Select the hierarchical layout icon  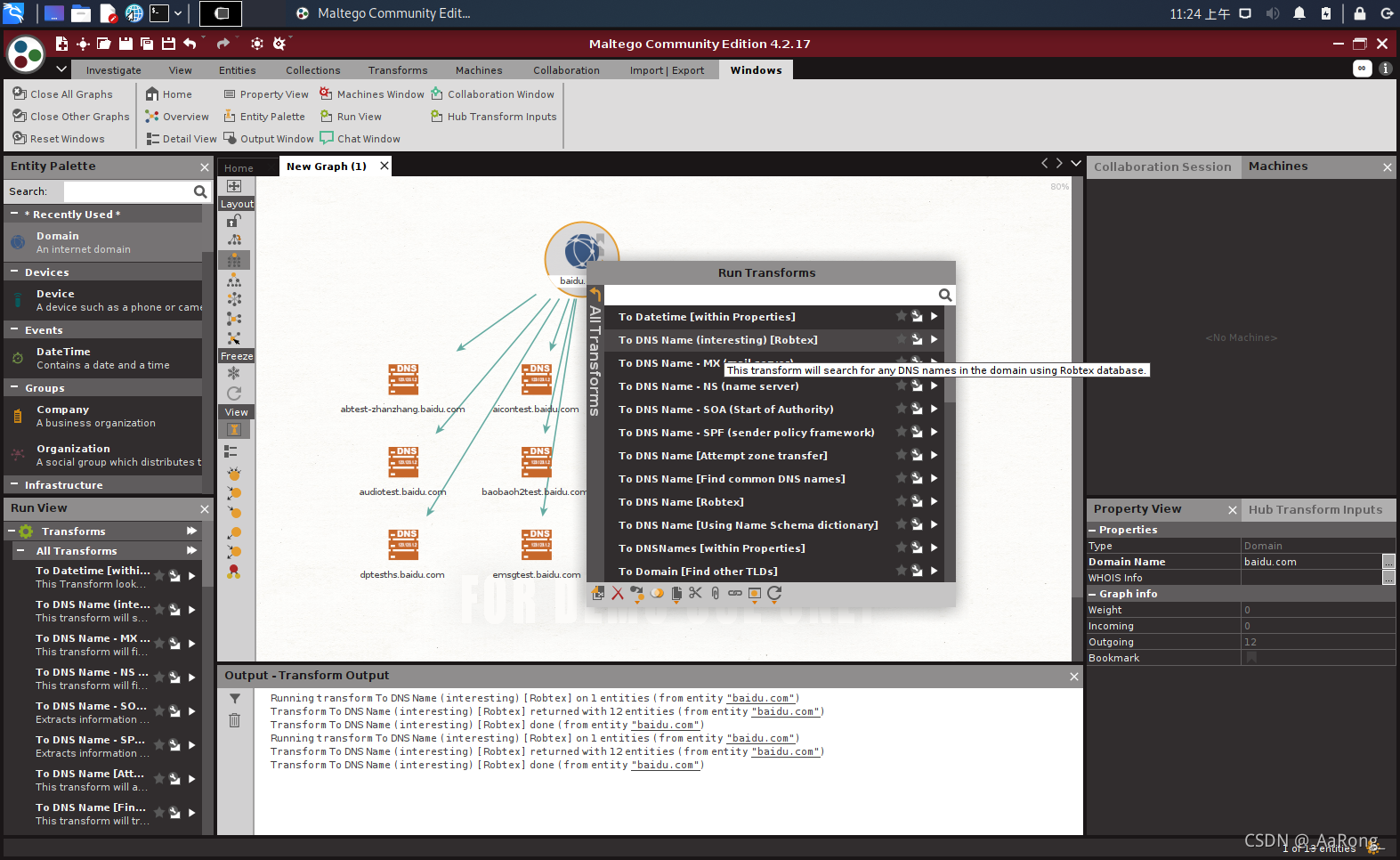pyautogui.click(x=234, y=280)
